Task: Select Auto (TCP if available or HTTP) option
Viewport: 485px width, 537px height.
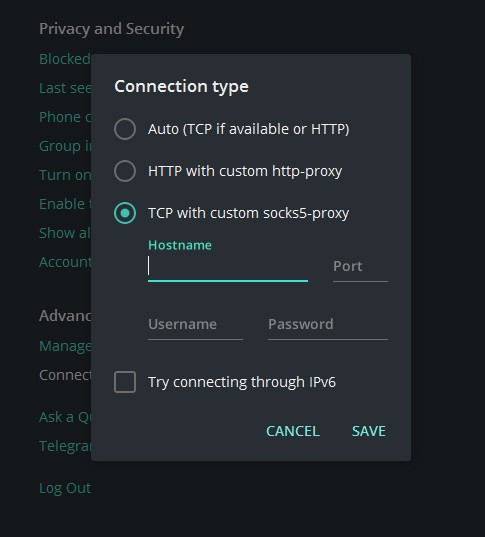Action: (125, 129)
